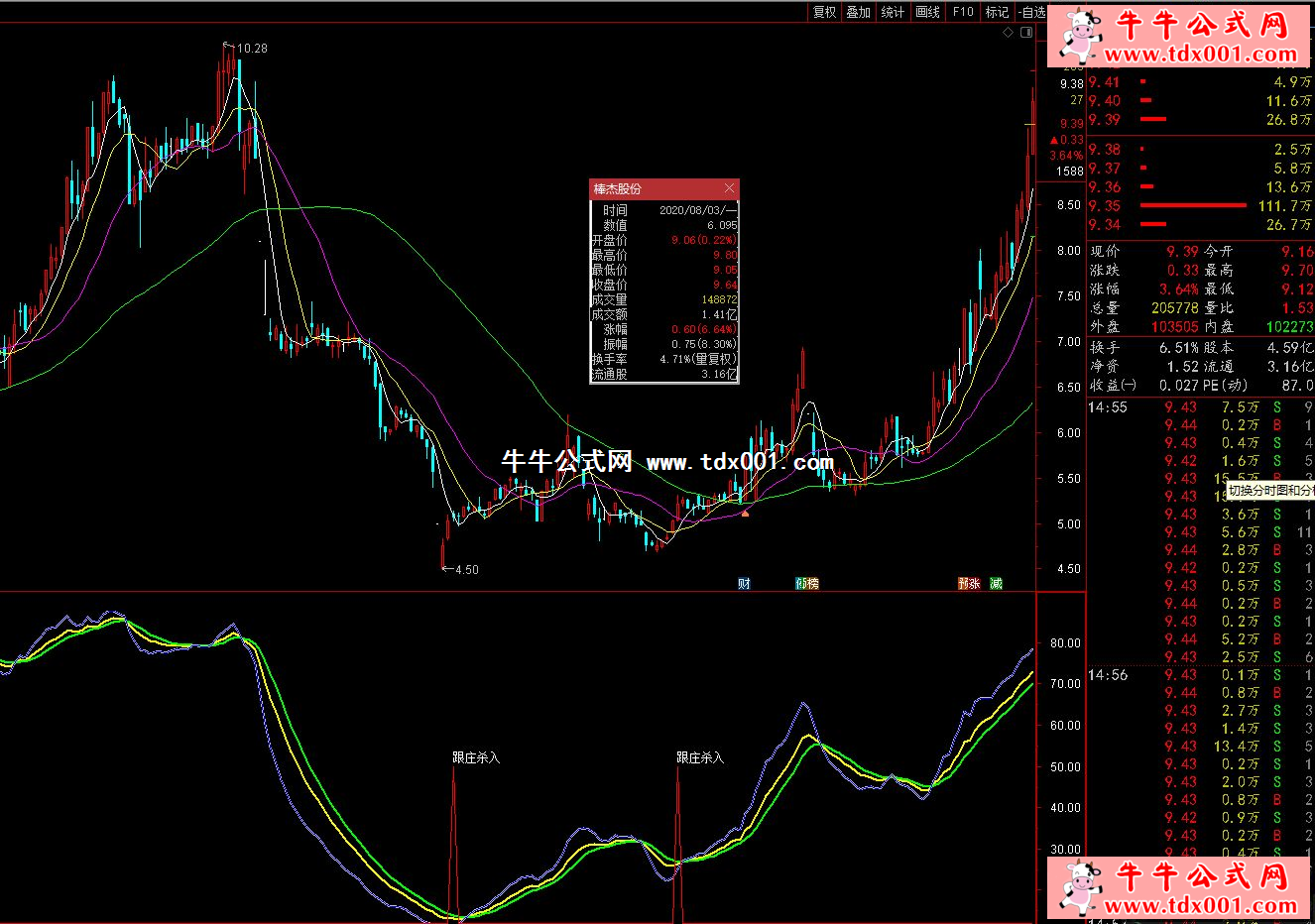Click the 最高价 row in the popup
Viewport: 1315px width, 924px height.
(664, 255)
